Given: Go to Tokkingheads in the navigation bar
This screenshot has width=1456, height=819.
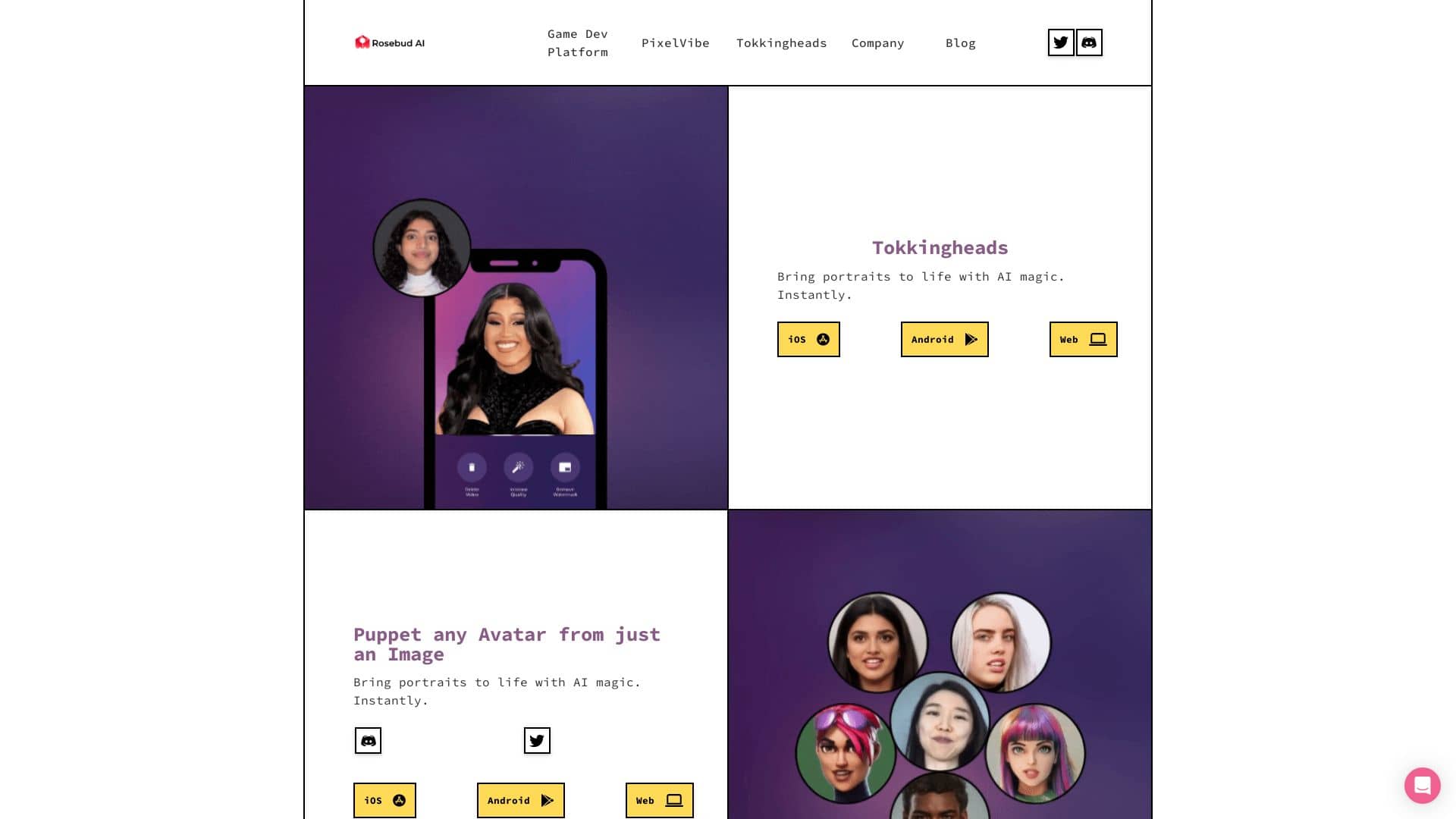Looking at the screenshot, I should coord(782,43).
